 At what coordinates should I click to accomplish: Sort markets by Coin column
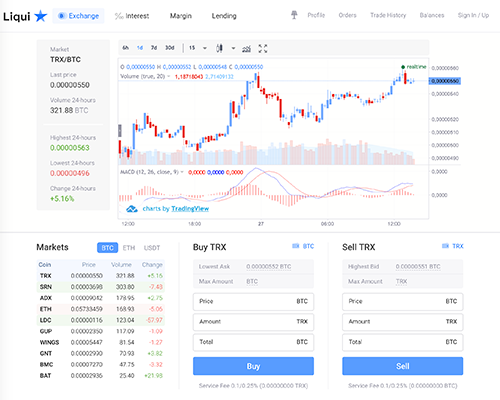pyautogui.click(x=45, y=265)
